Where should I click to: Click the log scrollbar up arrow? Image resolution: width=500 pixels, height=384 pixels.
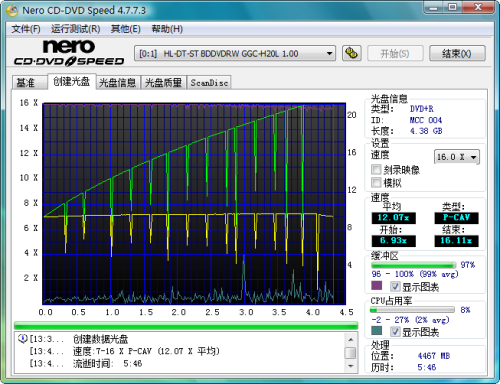[351, 339]
